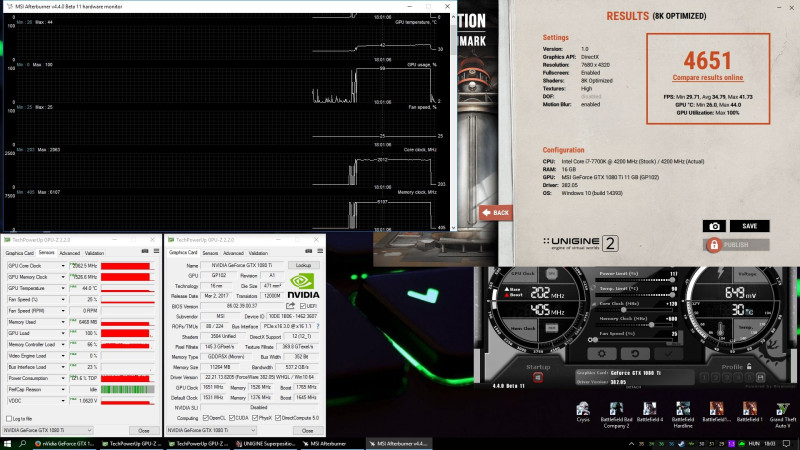Toggle the CUDA checkbox

click(232, 418)
